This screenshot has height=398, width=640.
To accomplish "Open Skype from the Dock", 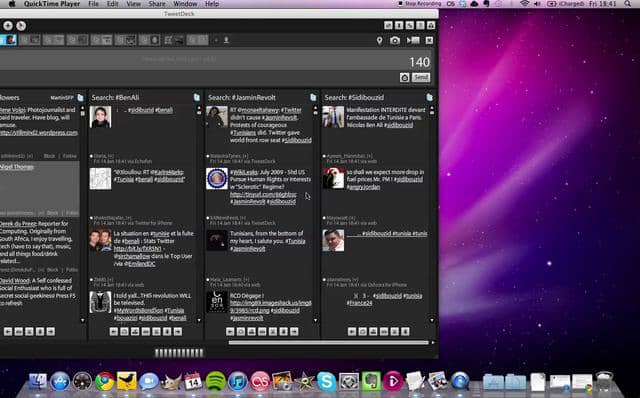I will pyautogui.click(x=327, y=382).
